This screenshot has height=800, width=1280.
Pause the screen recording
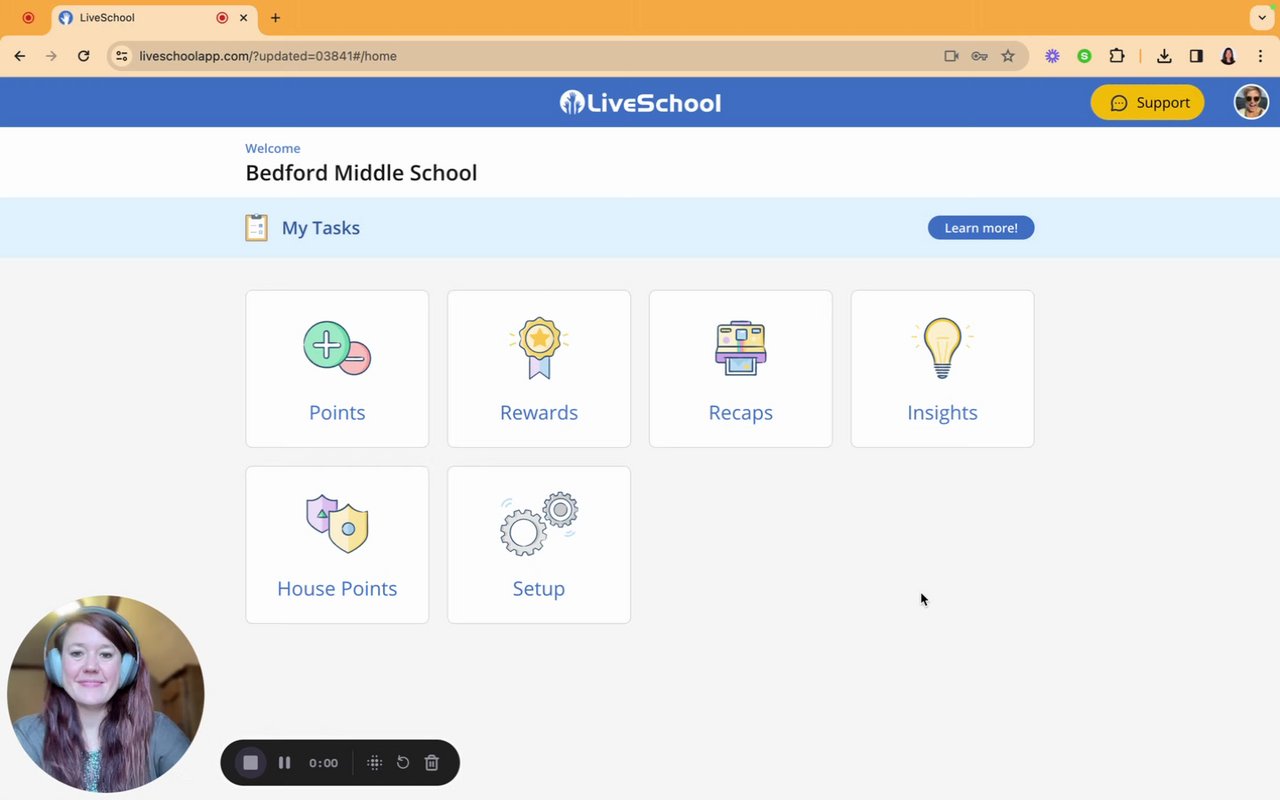(x=284, y=763)
